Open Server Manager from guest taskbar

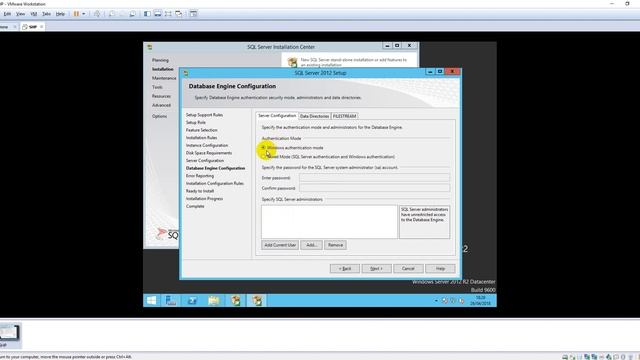click(171, 300)
